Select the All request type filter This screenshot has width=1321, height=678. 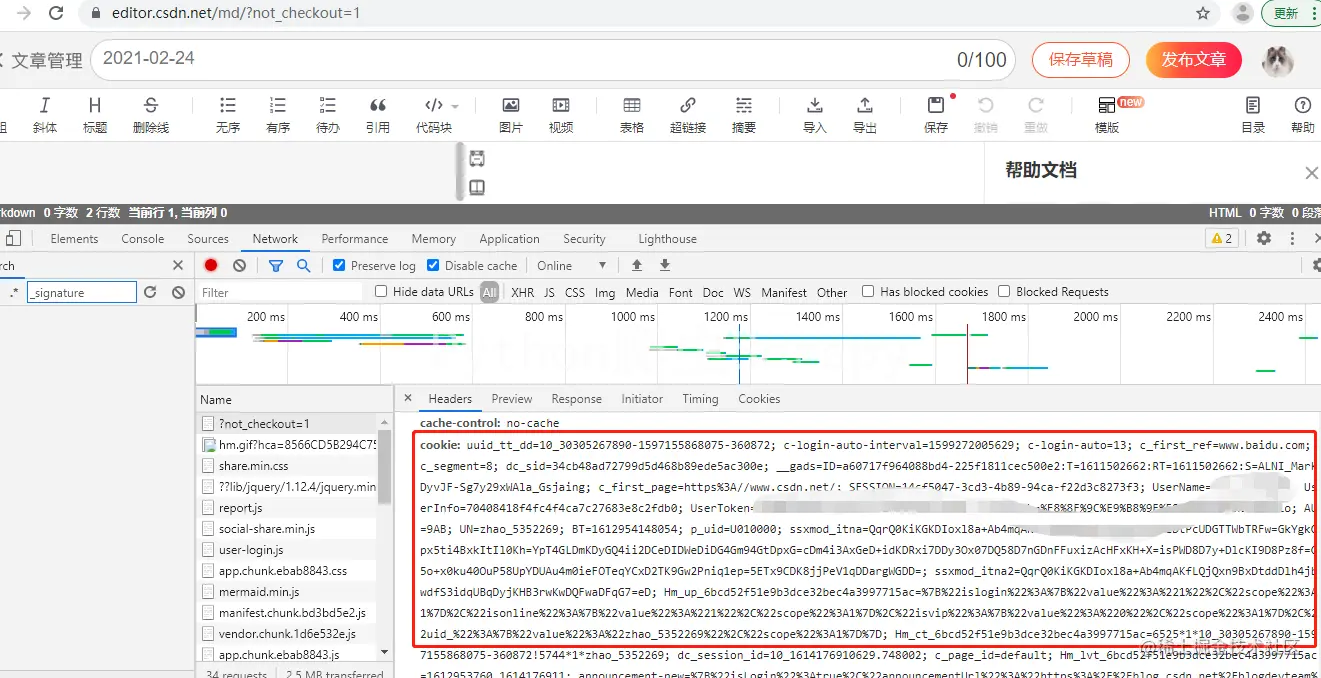click(489, 292)
